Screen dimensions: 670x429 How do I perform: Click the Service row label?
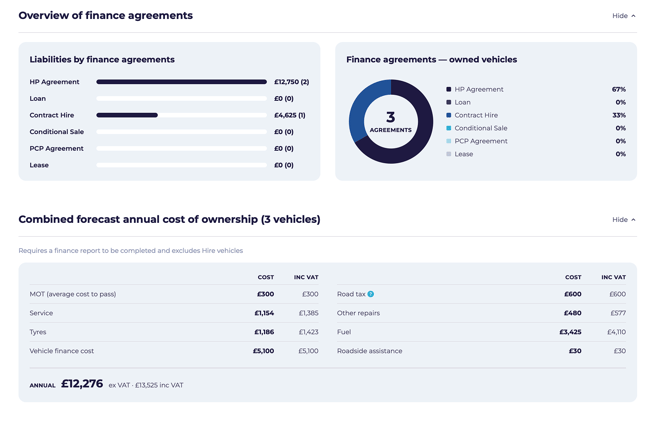point(41,313)
